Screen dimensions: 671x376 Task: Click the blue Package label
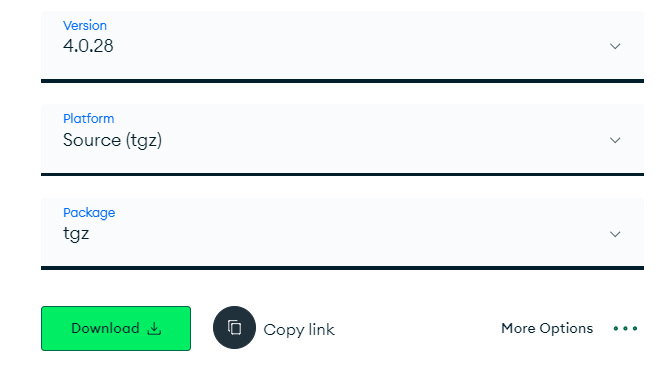point(89,213)
